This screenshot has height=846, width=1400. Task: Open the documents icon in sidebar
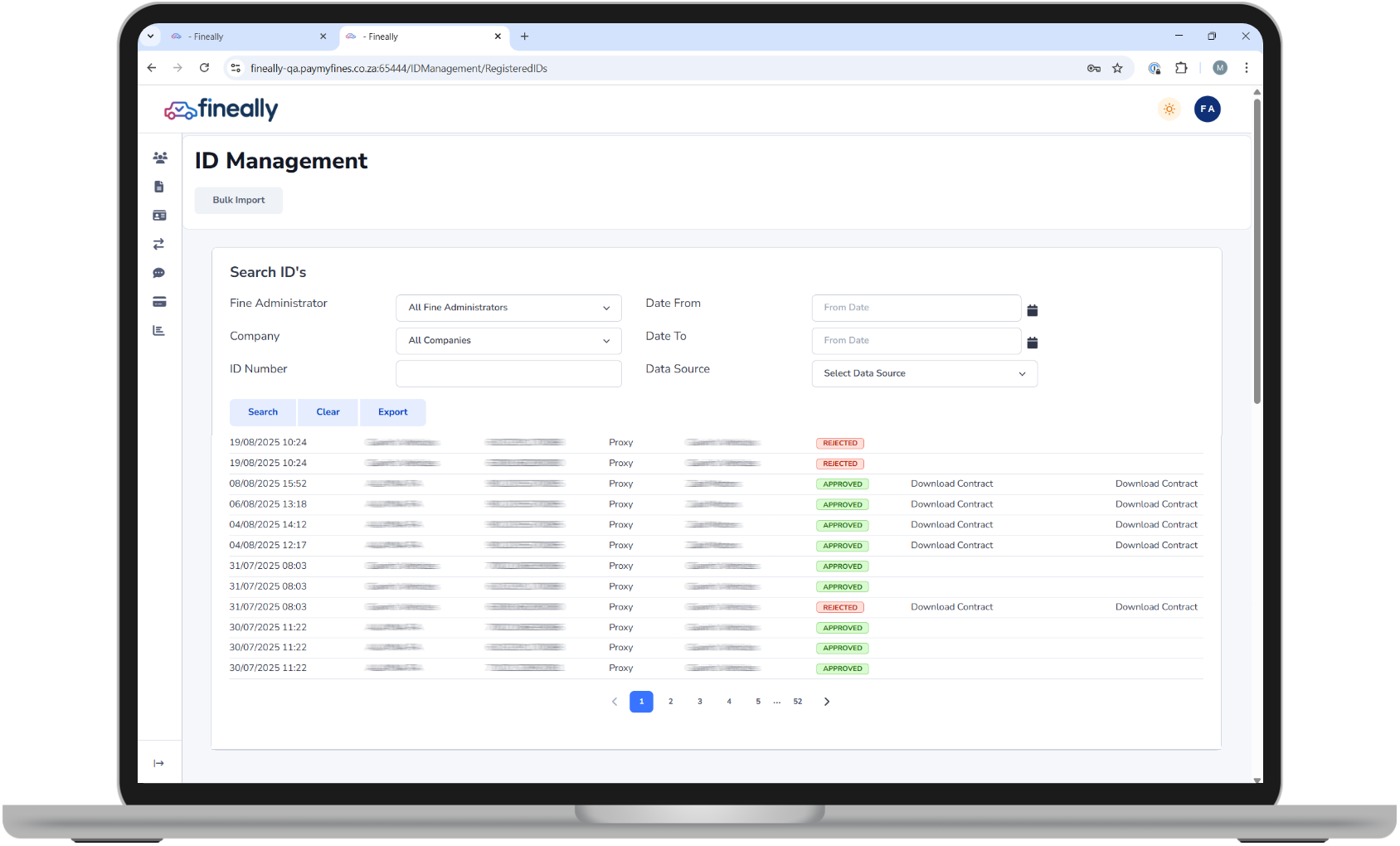coord(159,186)
